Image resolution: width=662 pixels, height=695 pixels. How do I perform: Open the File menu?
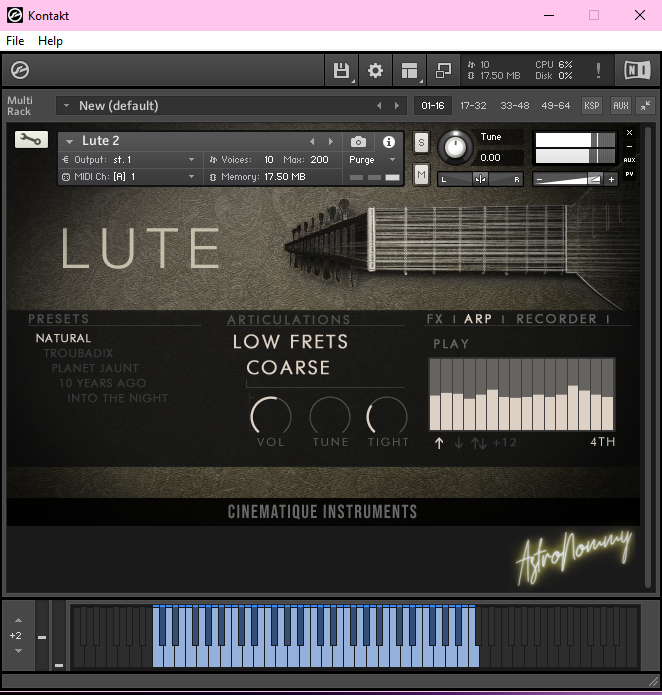click(15, 41)
